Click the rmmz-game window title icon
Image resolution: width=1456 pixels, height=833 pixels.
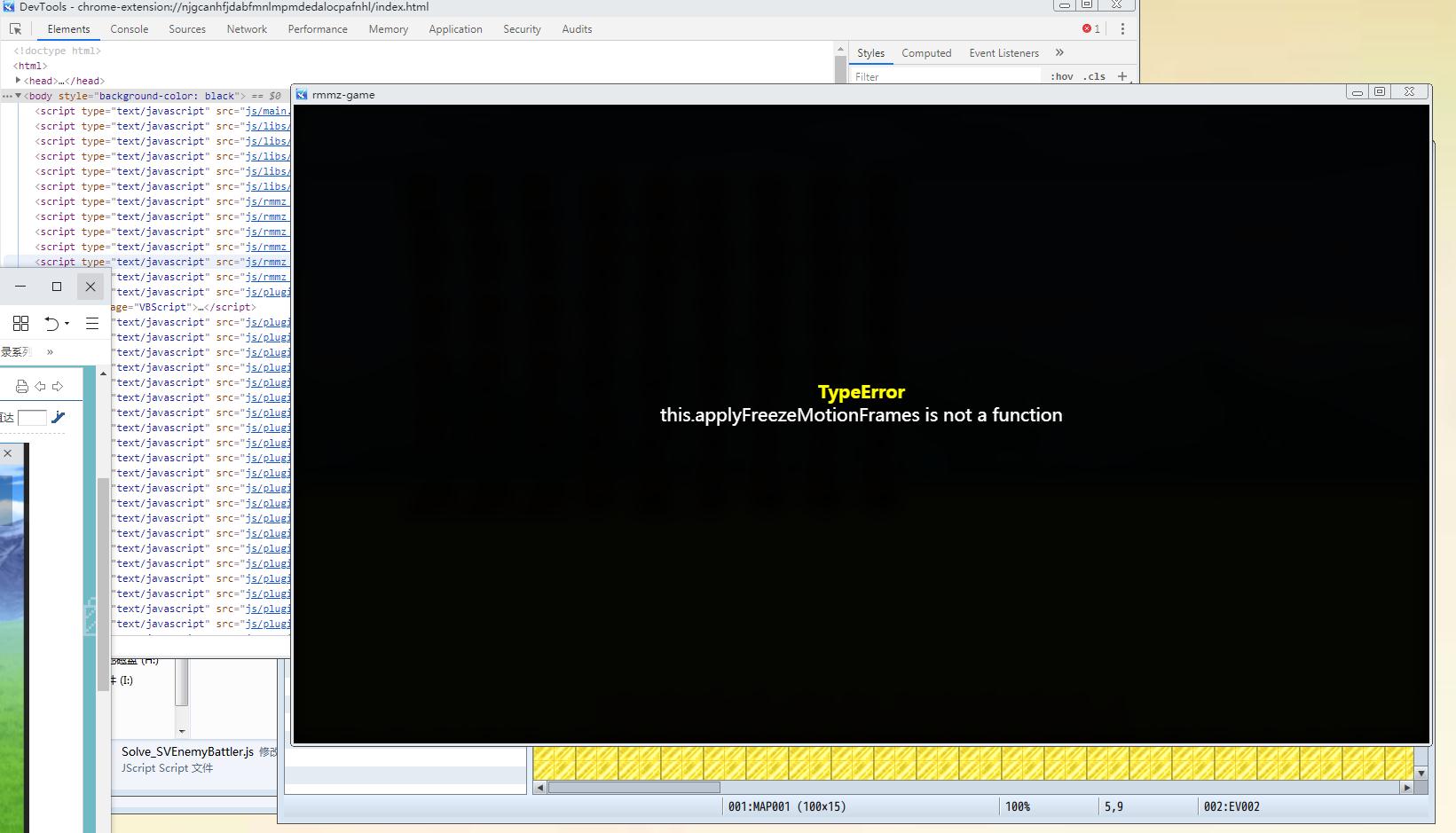point(302,95)
